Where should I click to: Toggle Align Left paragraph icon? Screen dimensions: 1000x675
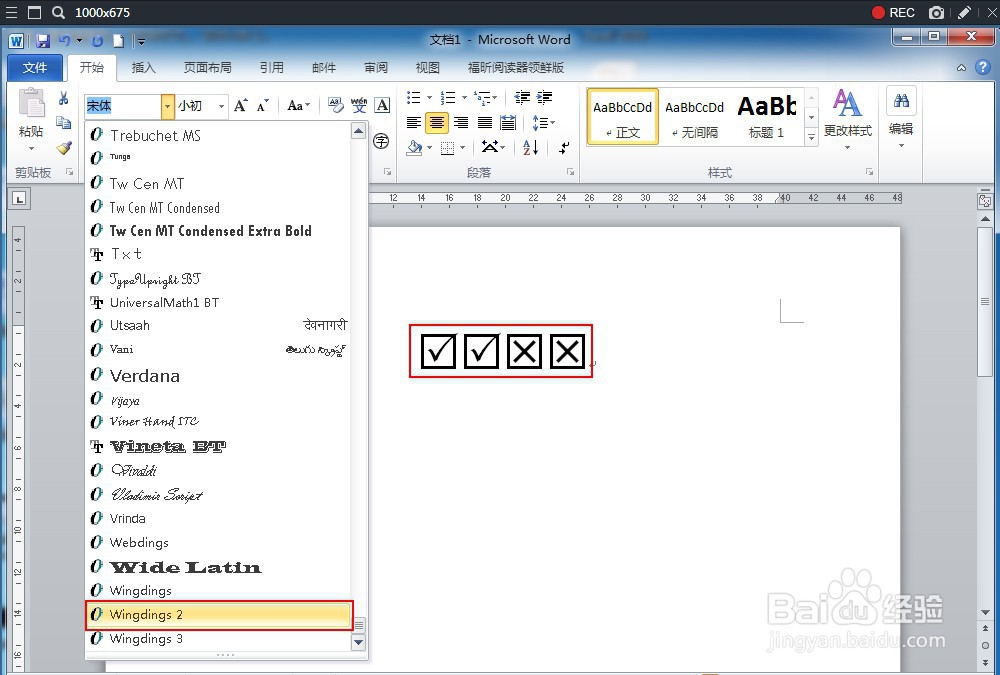(x=414, y=122)
